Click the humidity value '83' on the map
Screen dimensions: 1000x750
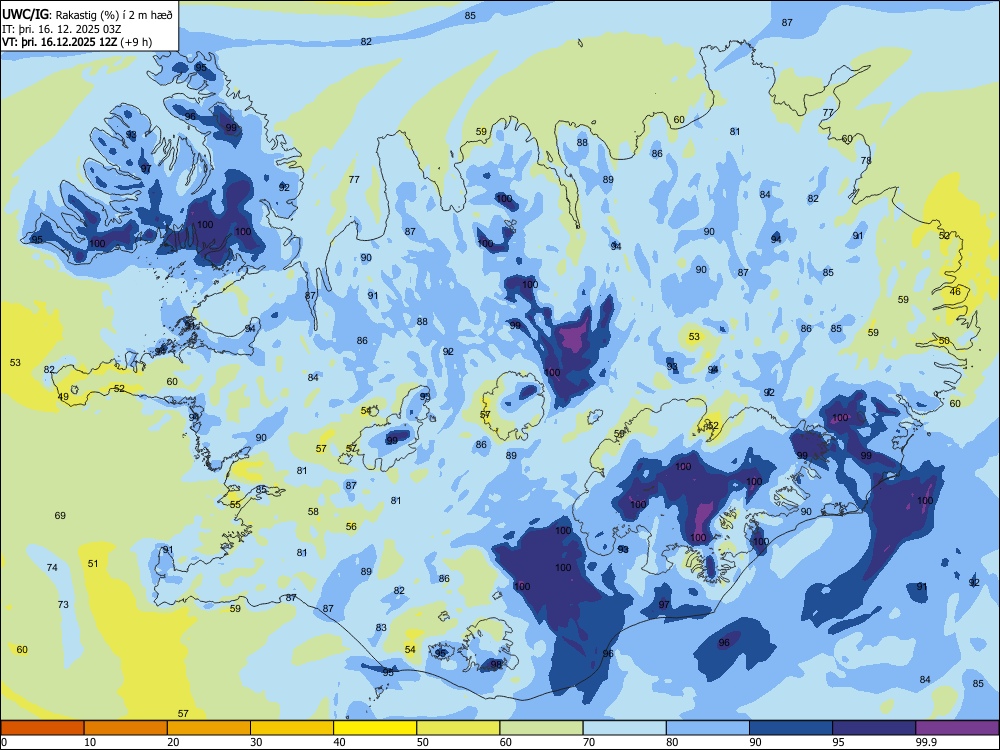click(x=381, y=628)
